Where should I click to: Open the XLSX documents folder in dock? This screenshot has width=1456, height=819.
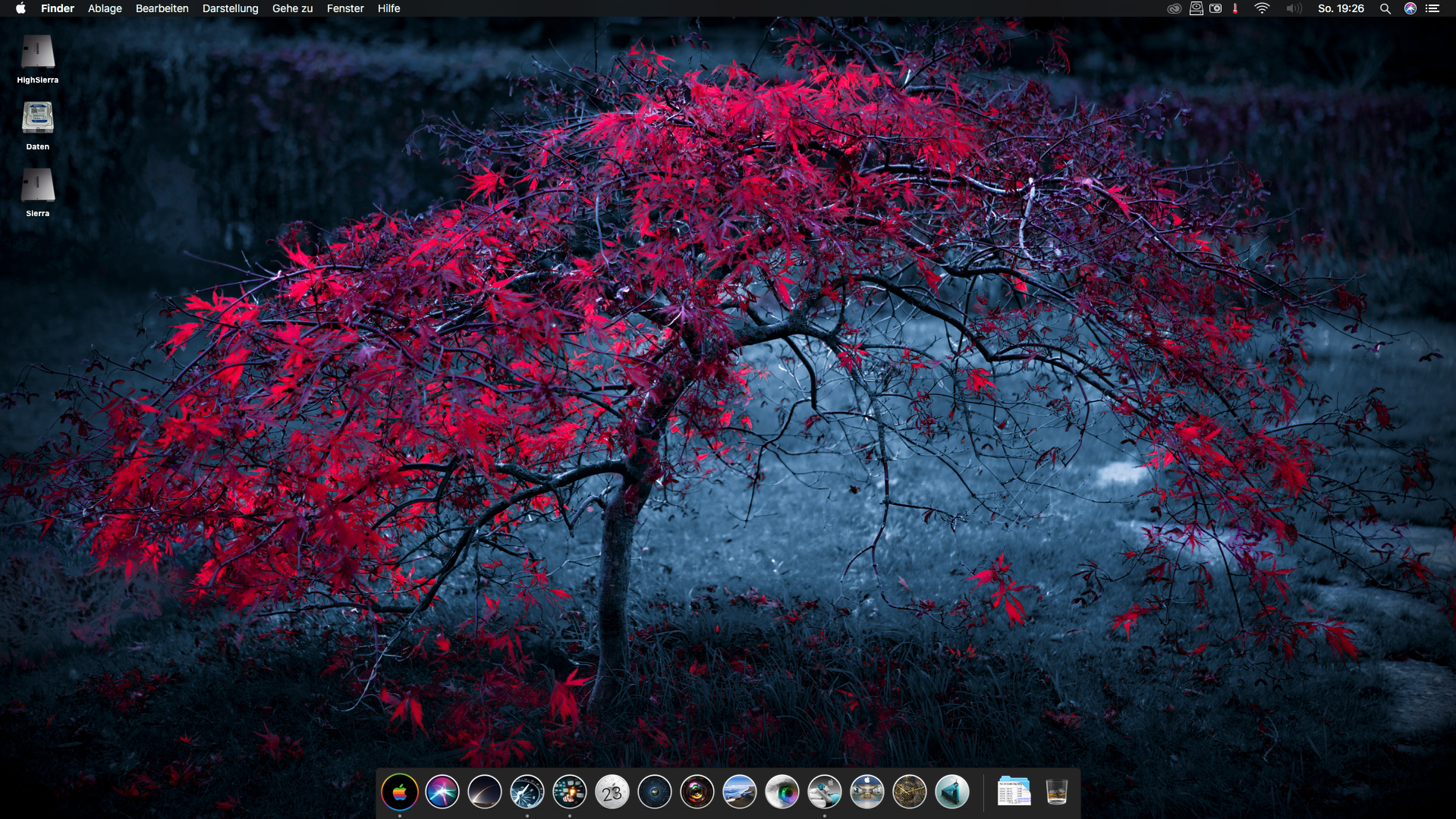(x=1014, y=792)
